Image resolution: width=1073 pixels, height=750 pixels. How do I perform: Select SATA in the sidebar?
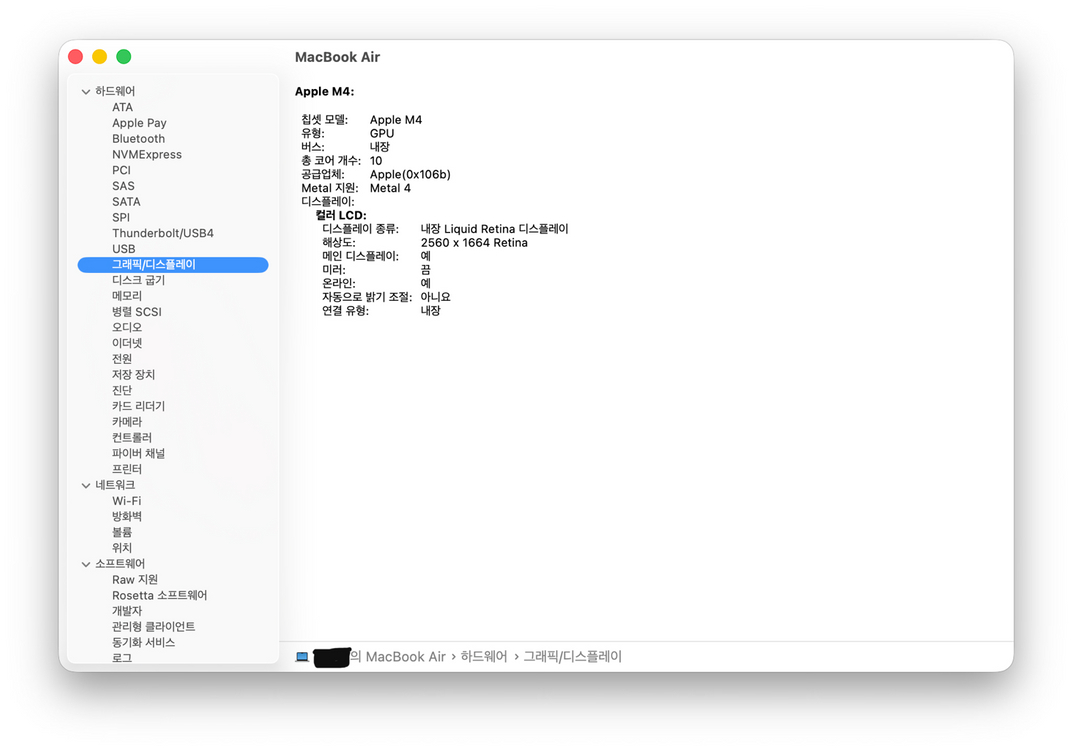[x=126, y=202]
